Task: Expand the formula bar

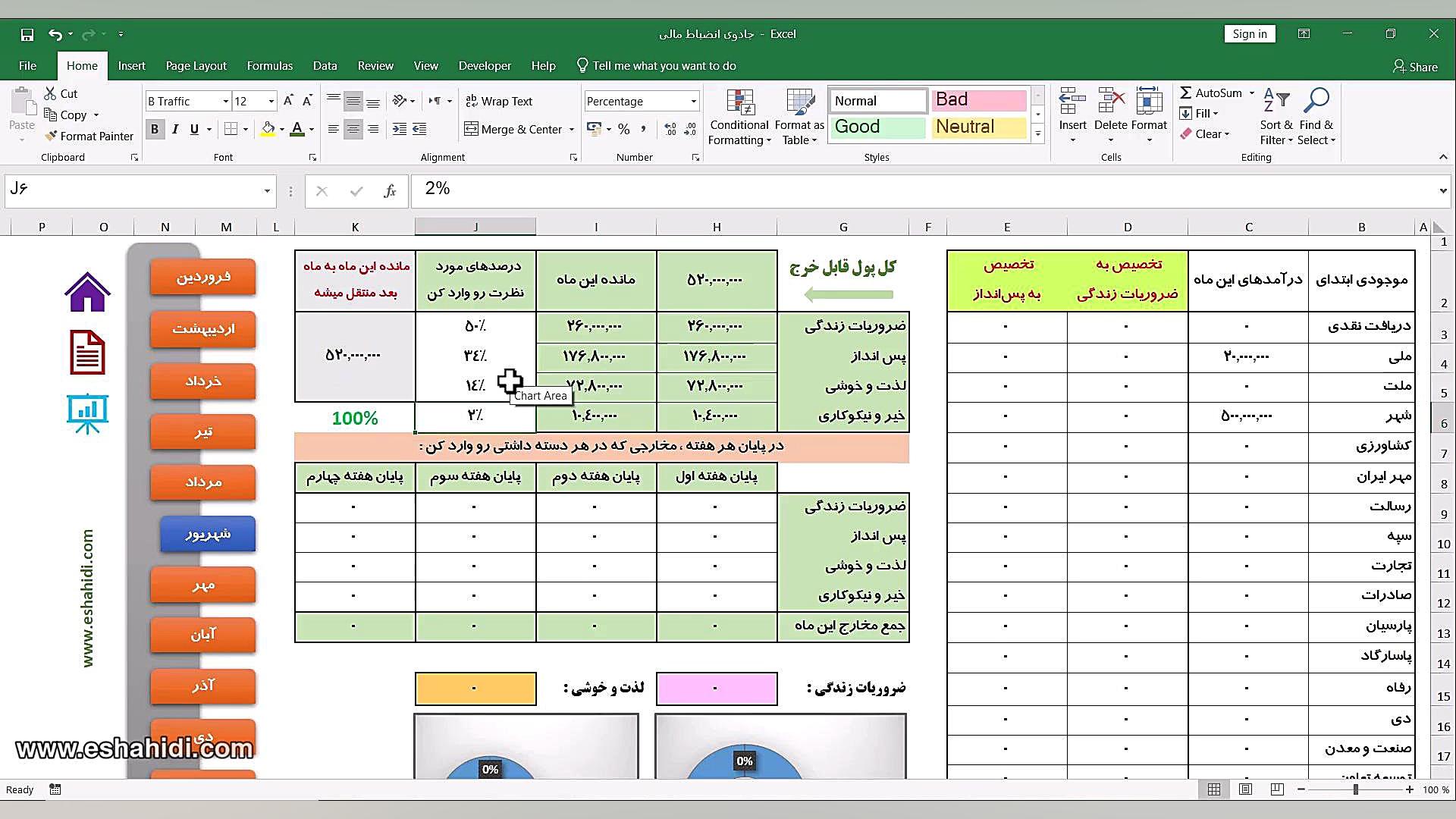Action: click(x=1442, y=191)
